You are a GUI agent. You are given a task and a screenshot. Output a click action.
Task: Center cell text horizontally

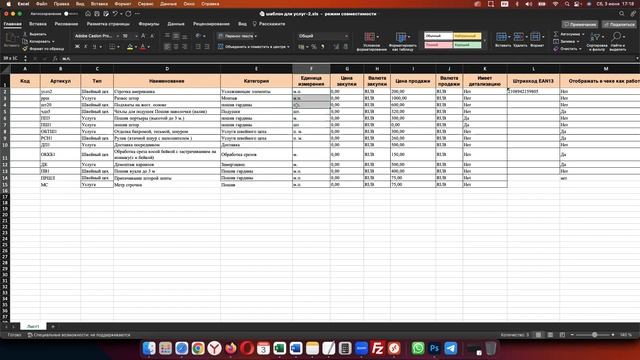coord(176,47)
